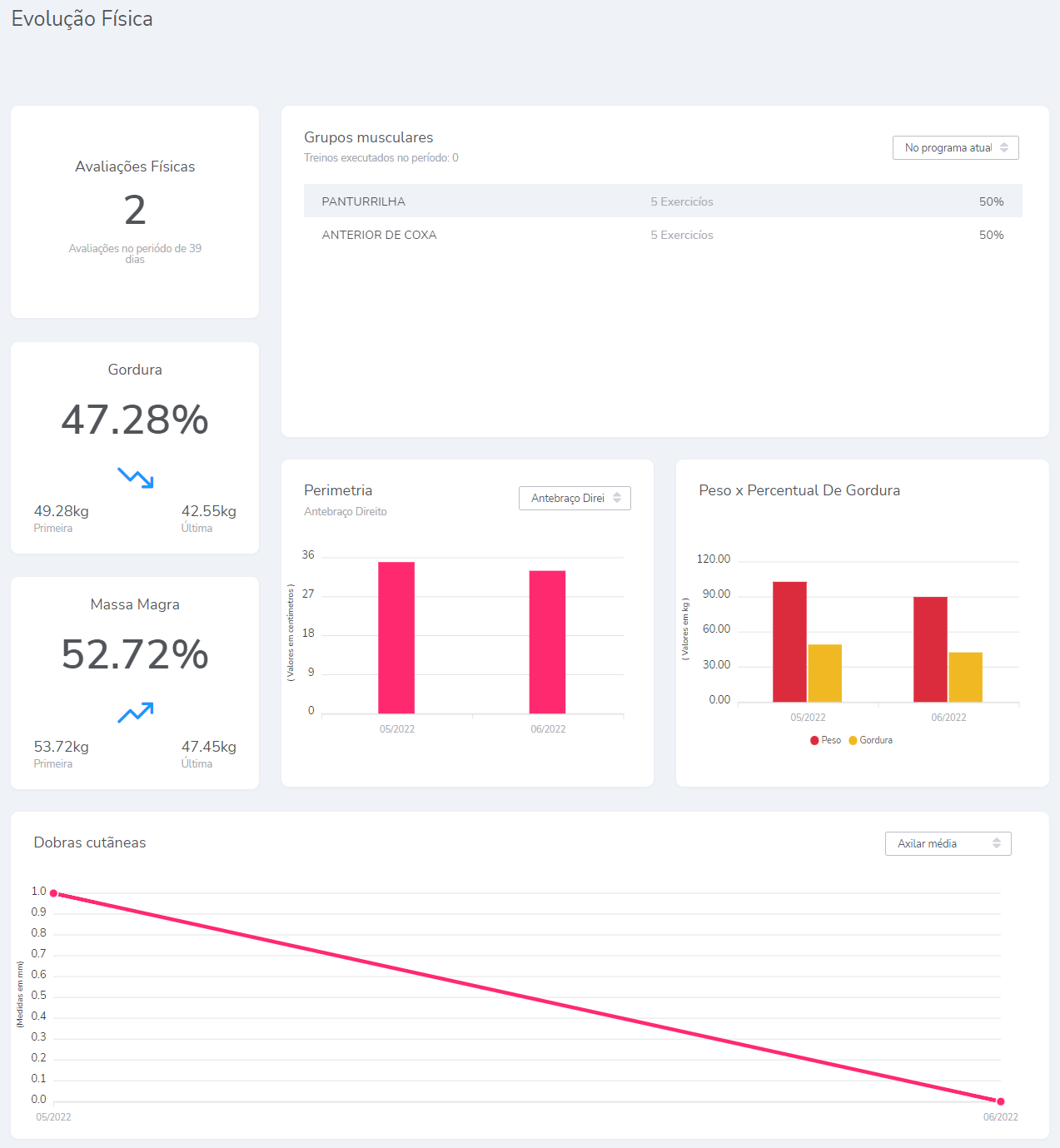The image size is (1060, 1148).
Task: Click the yellow Gordura bar for 06/2022
Action: pos(965,677)
